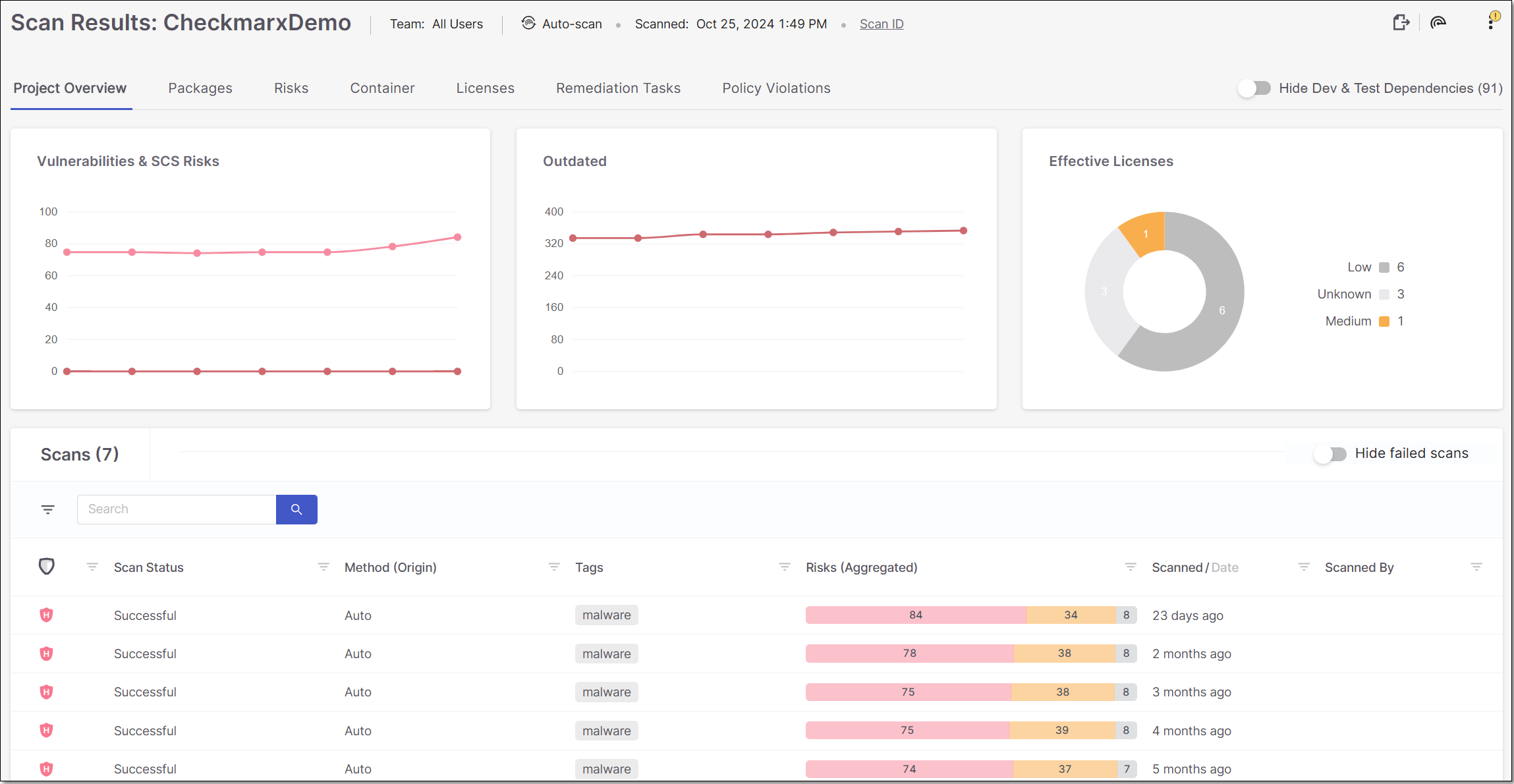1514x784 pixels.
Task: Click into the scans Search field
Action: [177, 509]
